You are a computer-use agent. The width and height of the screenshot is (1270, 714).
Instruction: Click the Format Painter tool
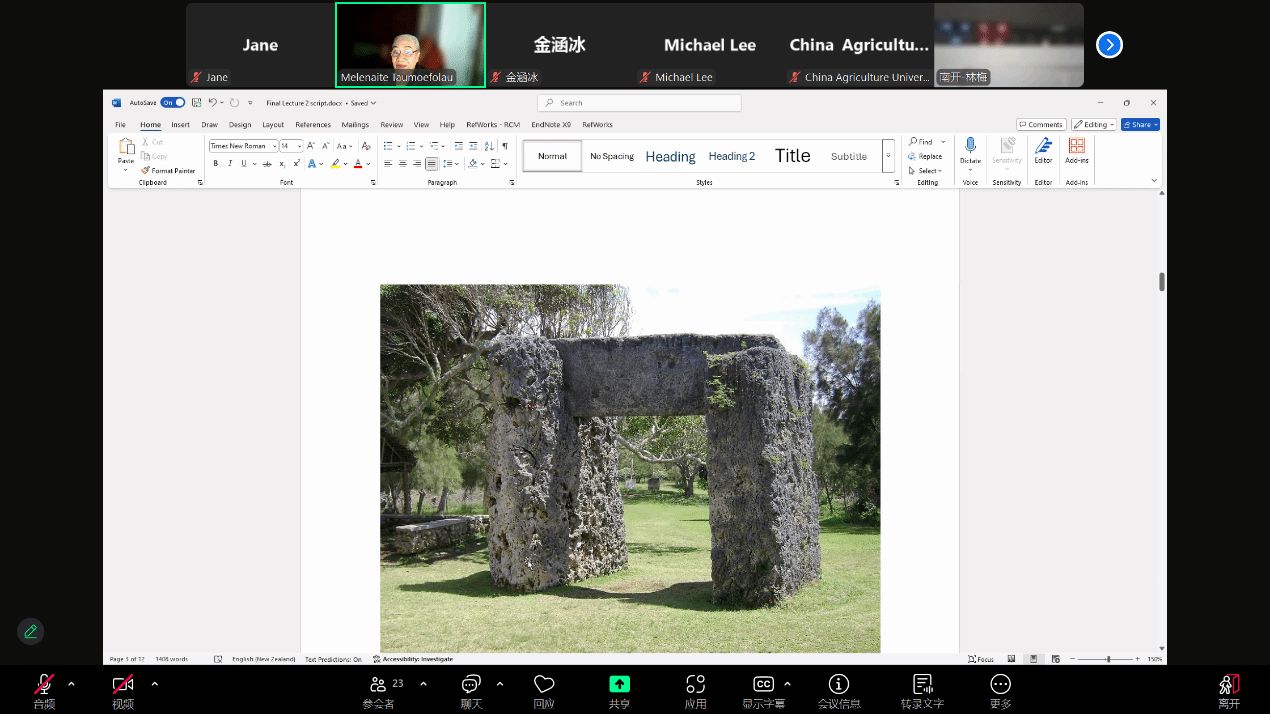(x=168, y=171)
